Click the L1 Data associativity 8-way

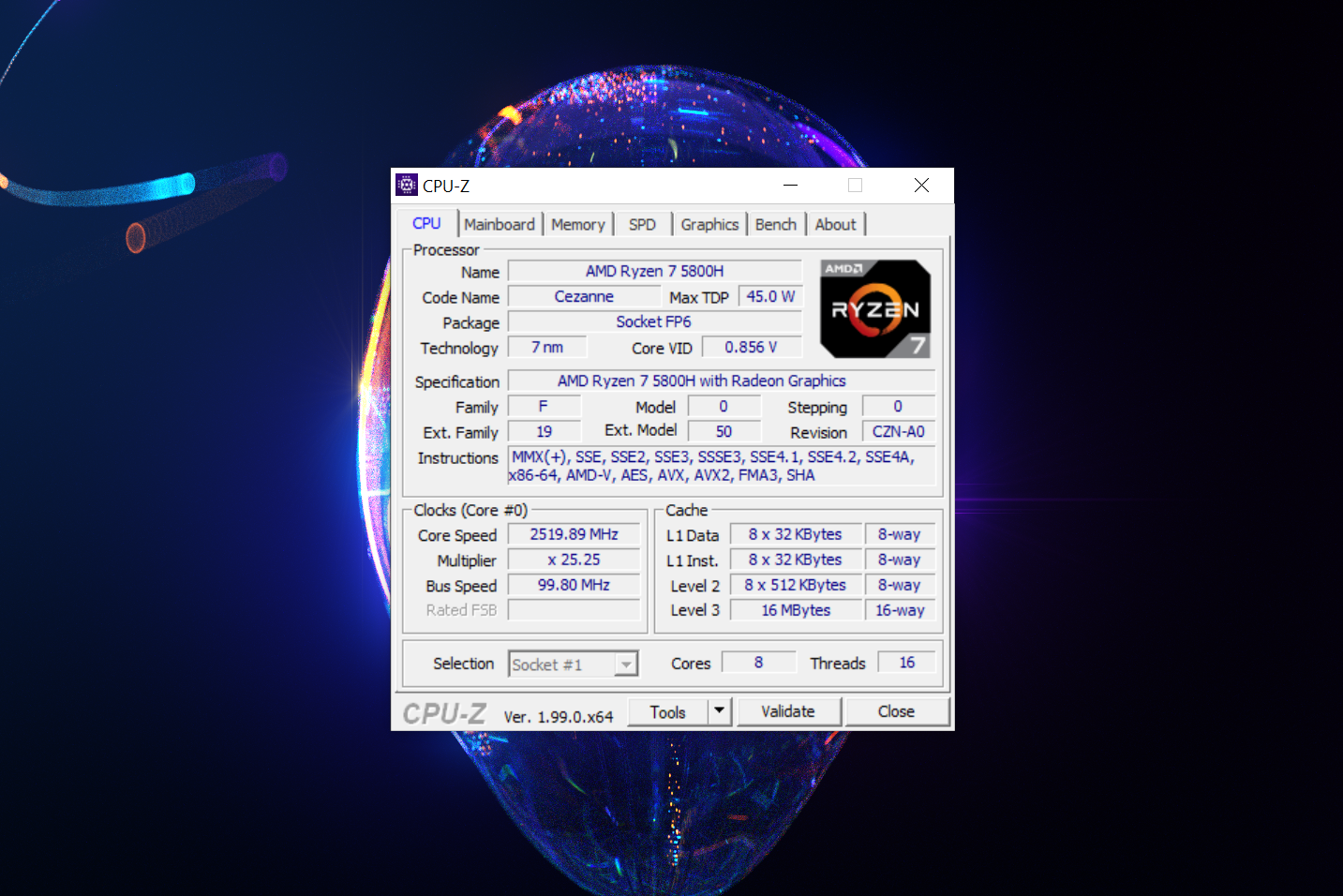tap(900, 534)
